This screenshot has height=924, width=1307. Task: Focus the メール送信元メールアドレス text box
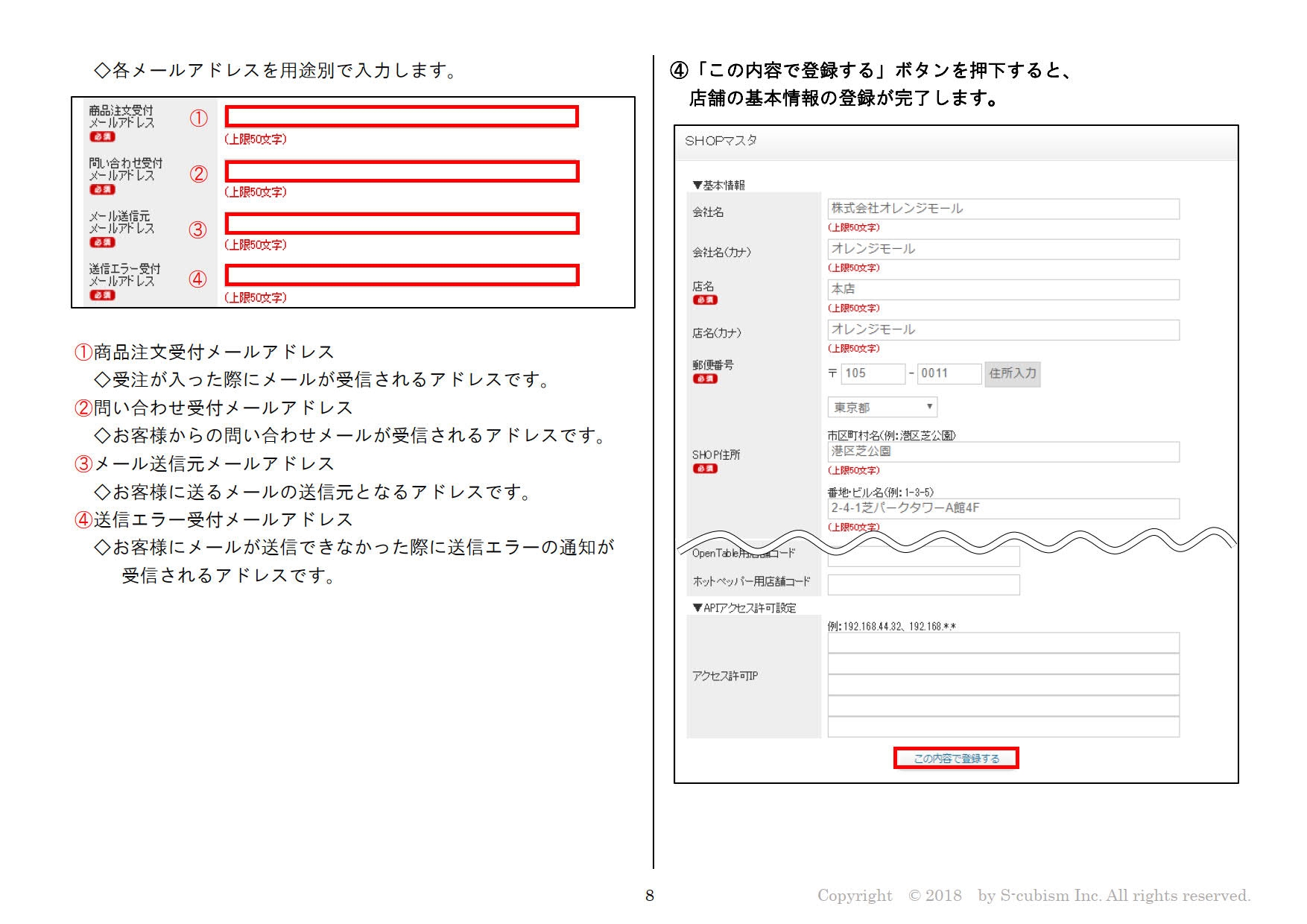(x=402, y=224)
